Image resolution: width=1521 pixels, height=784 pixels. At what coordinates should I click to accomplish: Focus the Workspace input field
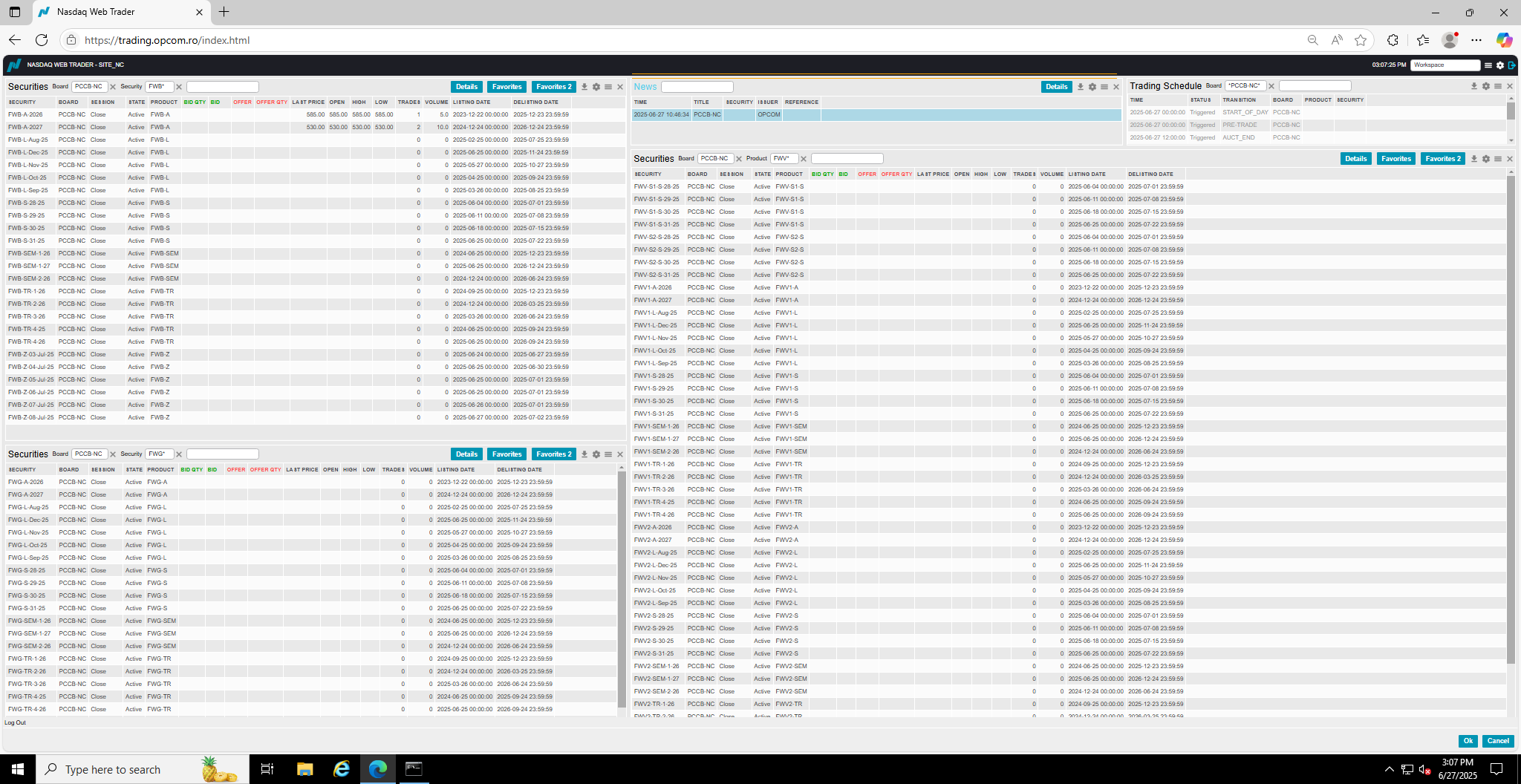(1445, 65)
